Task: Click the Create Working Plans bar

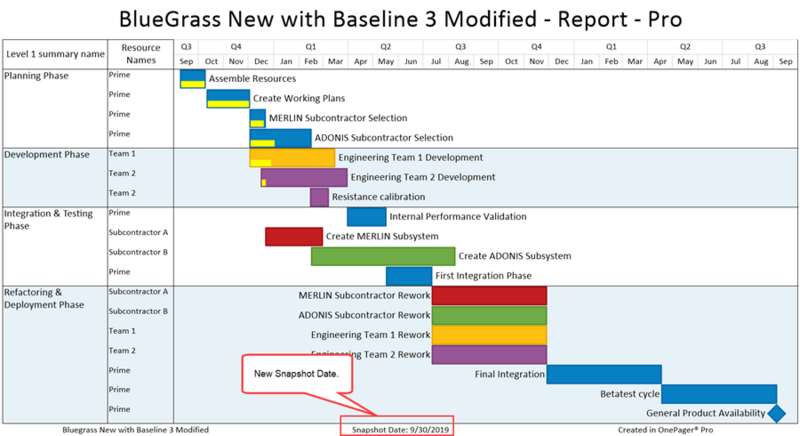Action: point(228,98)
